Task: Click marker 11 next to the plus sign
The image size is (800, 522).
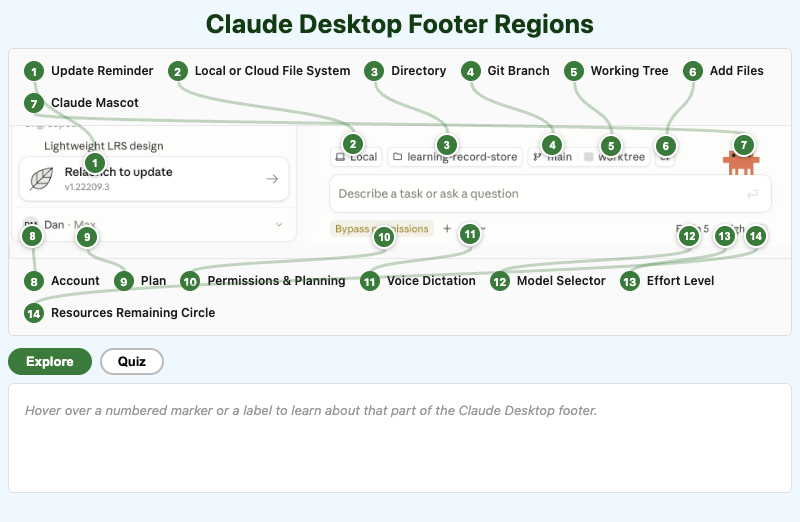Action: click(x=470, y=235)
